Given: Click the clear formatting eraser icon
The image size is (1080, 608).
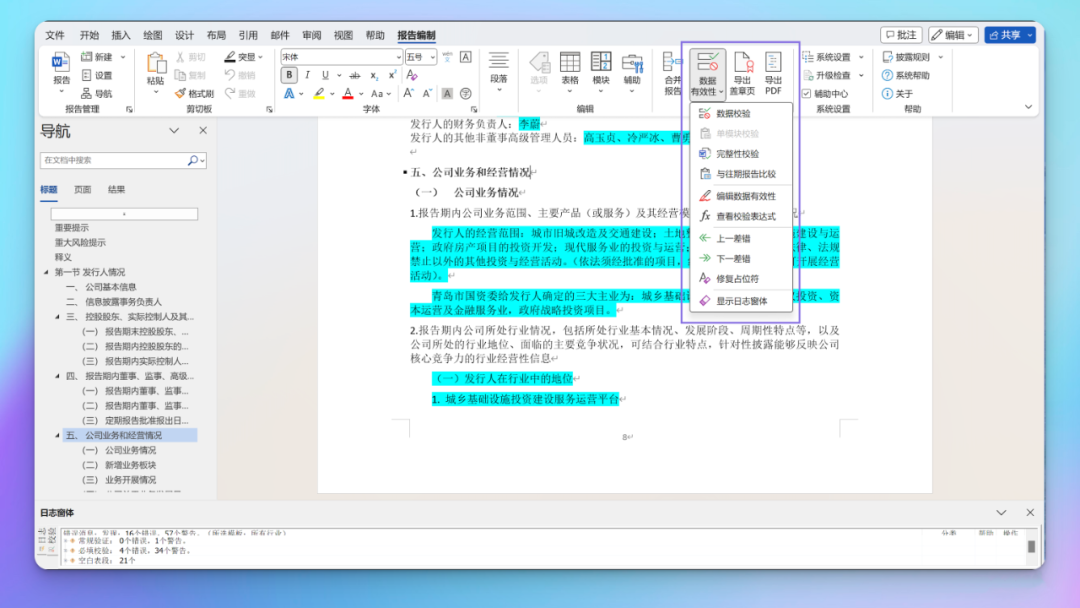Looking at the screenshot, I should pyautogui.click(x=412, y=75).
